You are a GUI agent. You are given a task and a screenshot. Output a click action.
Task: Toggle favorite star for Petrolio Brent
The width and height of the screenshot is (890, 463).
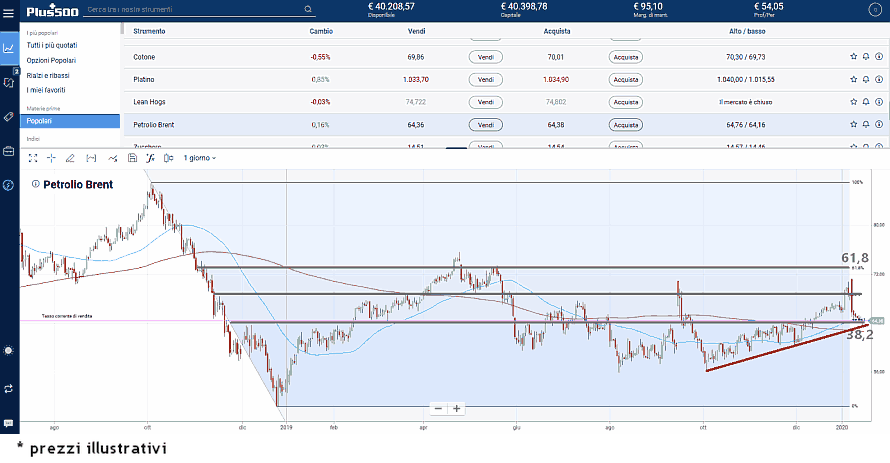pos(853,125)
